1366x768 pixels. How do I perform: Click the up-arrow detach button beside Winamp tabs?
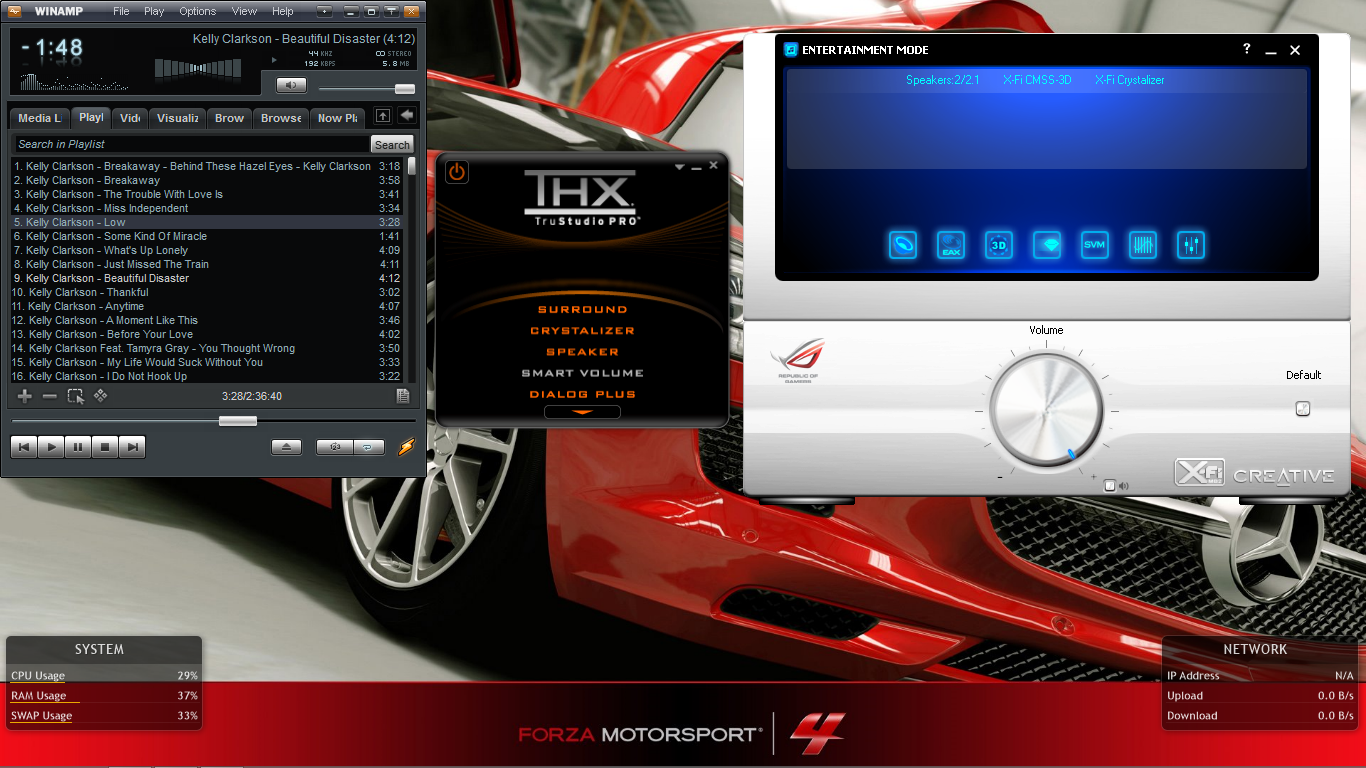click(x=383, y=116)
